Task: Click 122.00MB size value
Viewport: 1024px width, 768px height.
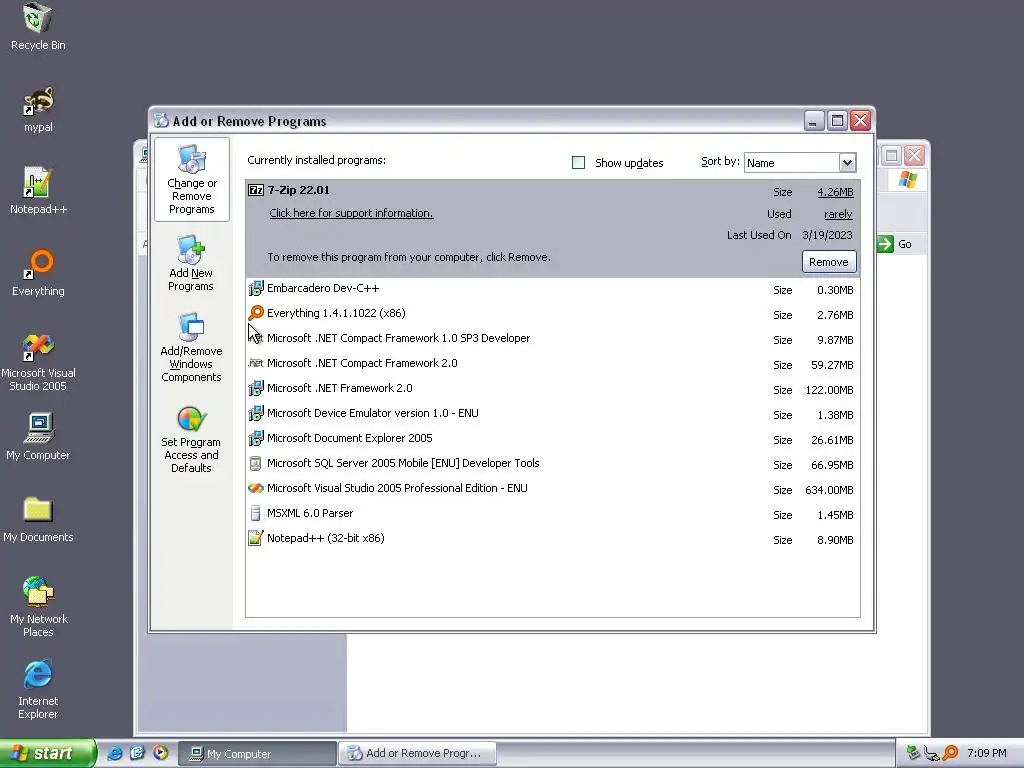Action: [x=829, y=390]
